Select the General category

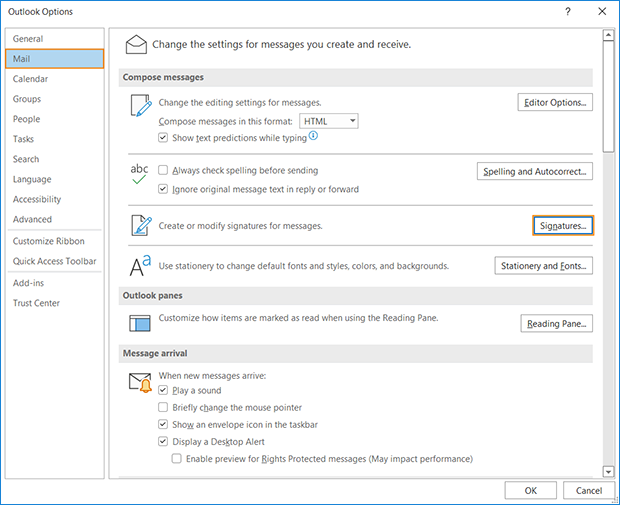[55, 39]
